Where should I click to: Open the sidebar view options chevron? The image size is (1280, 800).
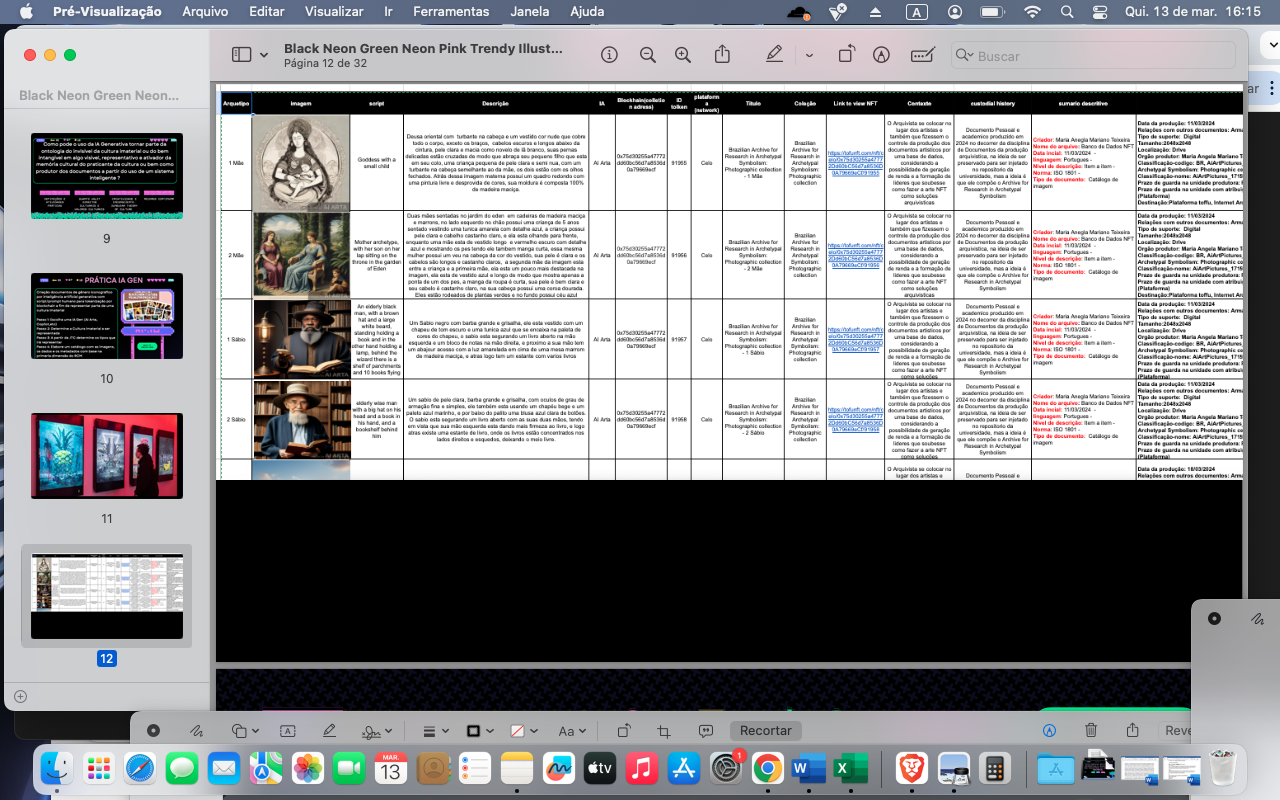[264, 56]
